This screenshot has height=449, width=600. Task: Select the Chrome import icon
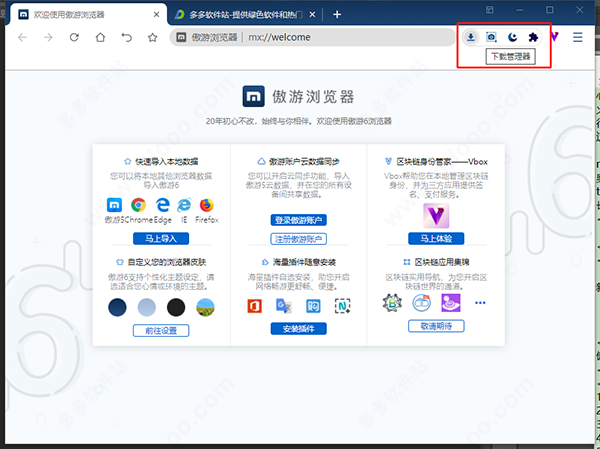click(139, 205)
